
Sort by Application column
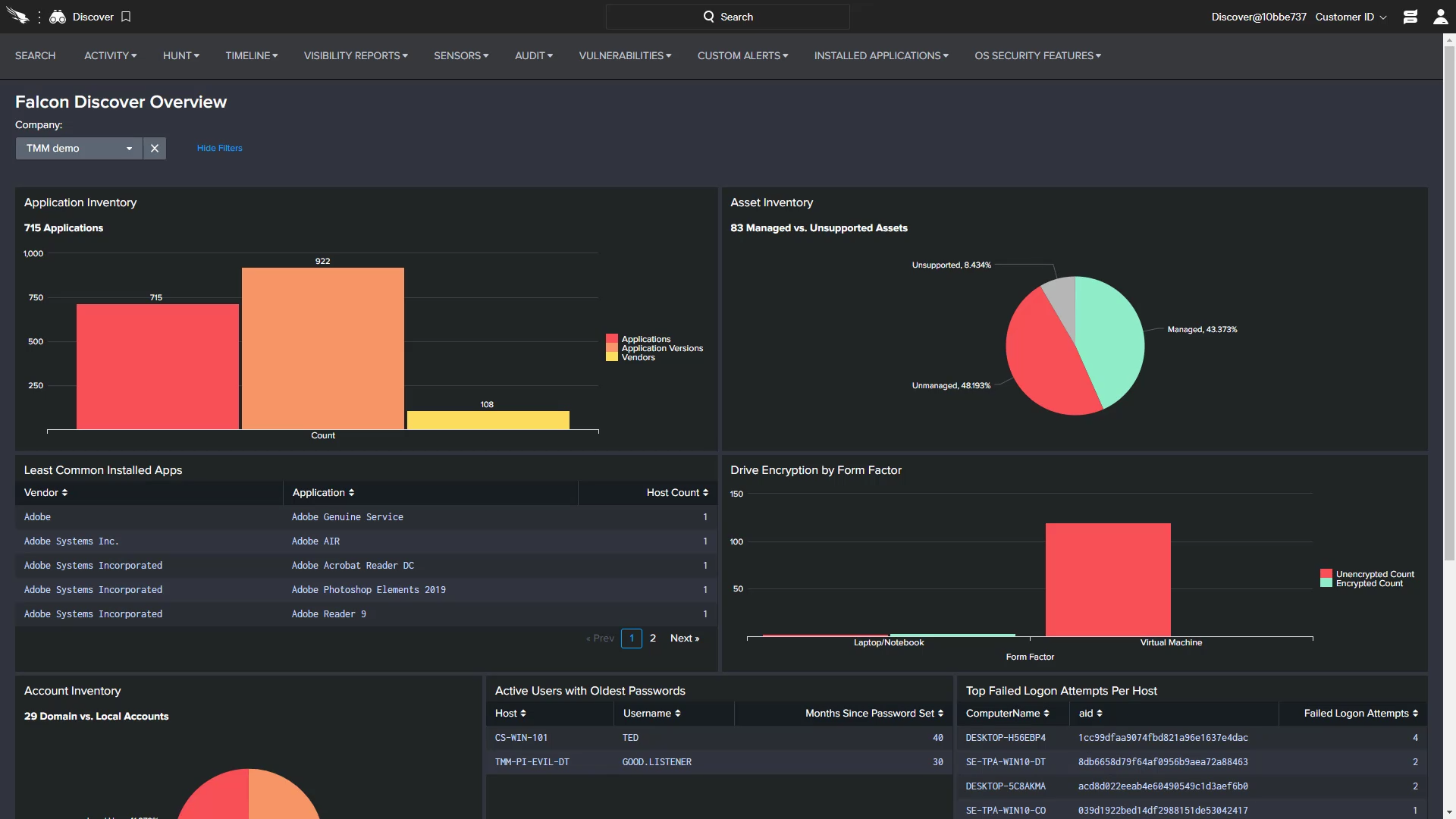(323, 493)
